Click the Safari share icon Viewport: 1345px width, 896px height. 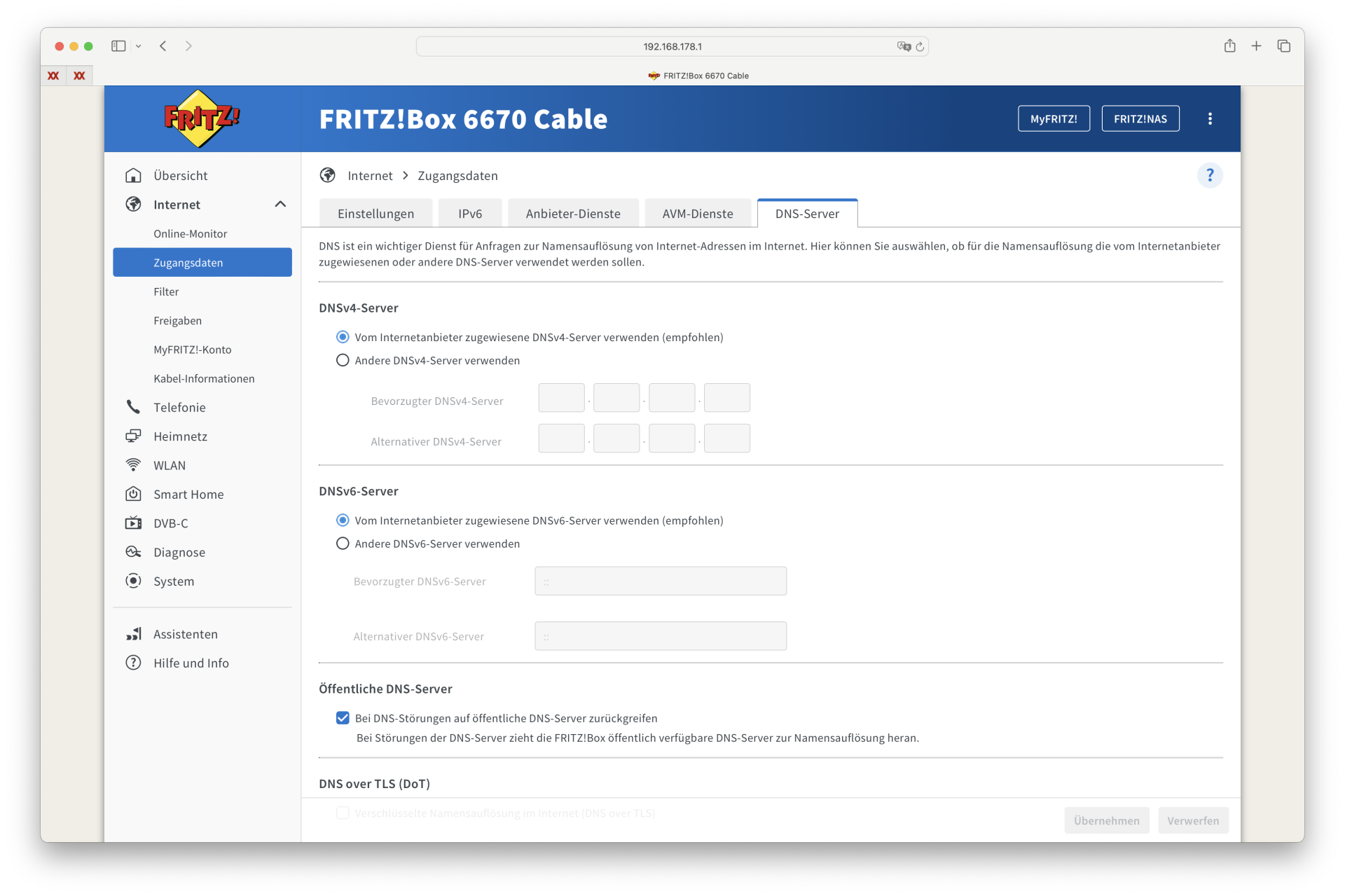(x=1229, y=46)
